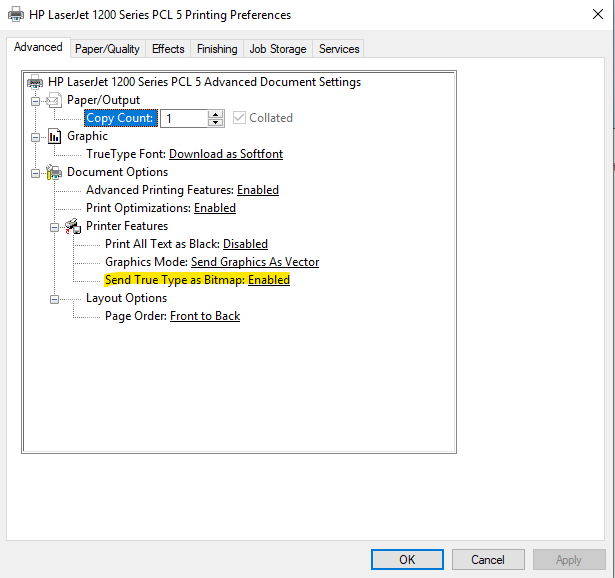
Task: Select the Copy Count label
Action: [121, 118]
